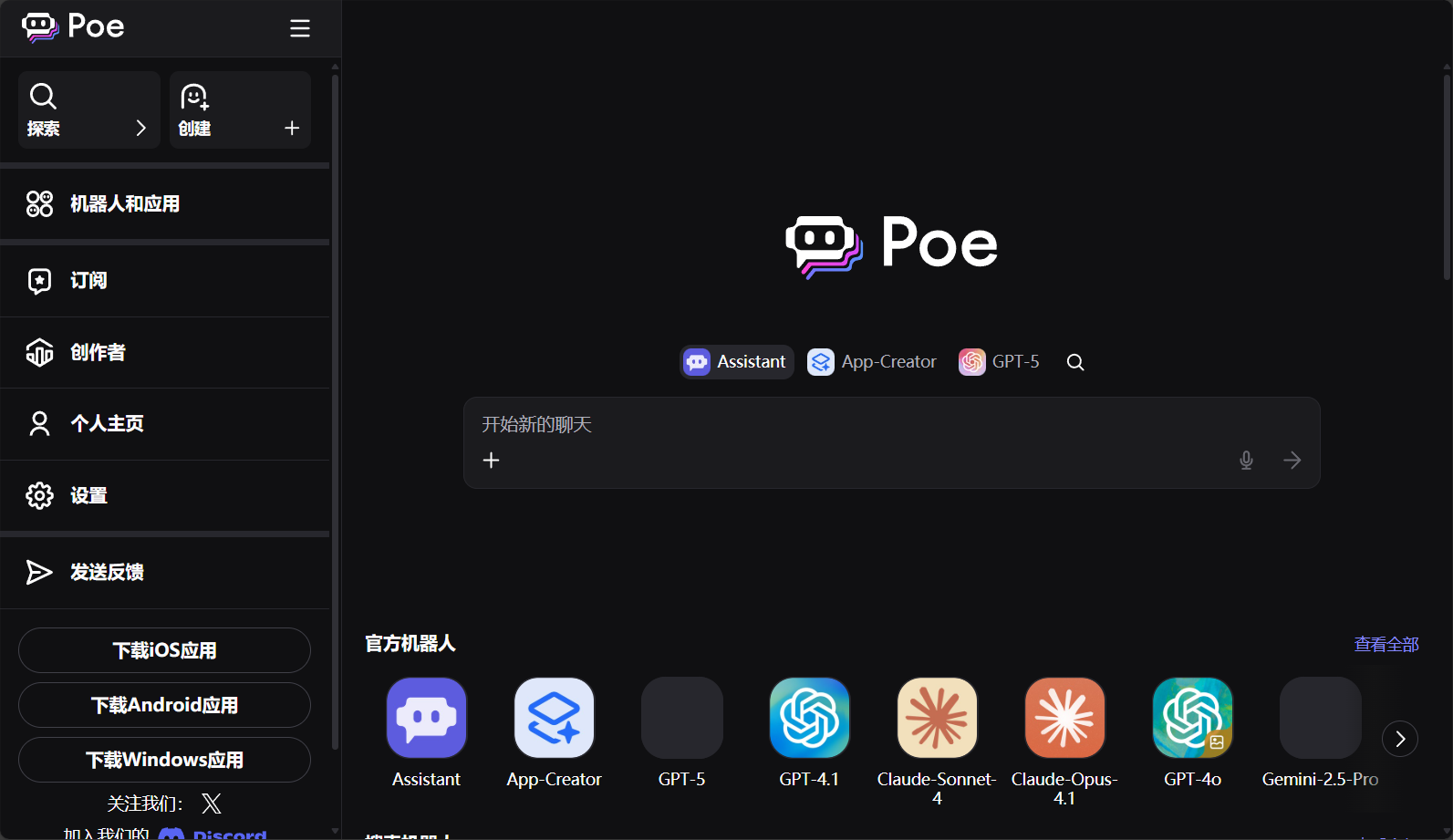Click the add attachment plus icon
The width and height of the screenshot is (1453, 840).
pyautogui.click(x=491, y=461)
